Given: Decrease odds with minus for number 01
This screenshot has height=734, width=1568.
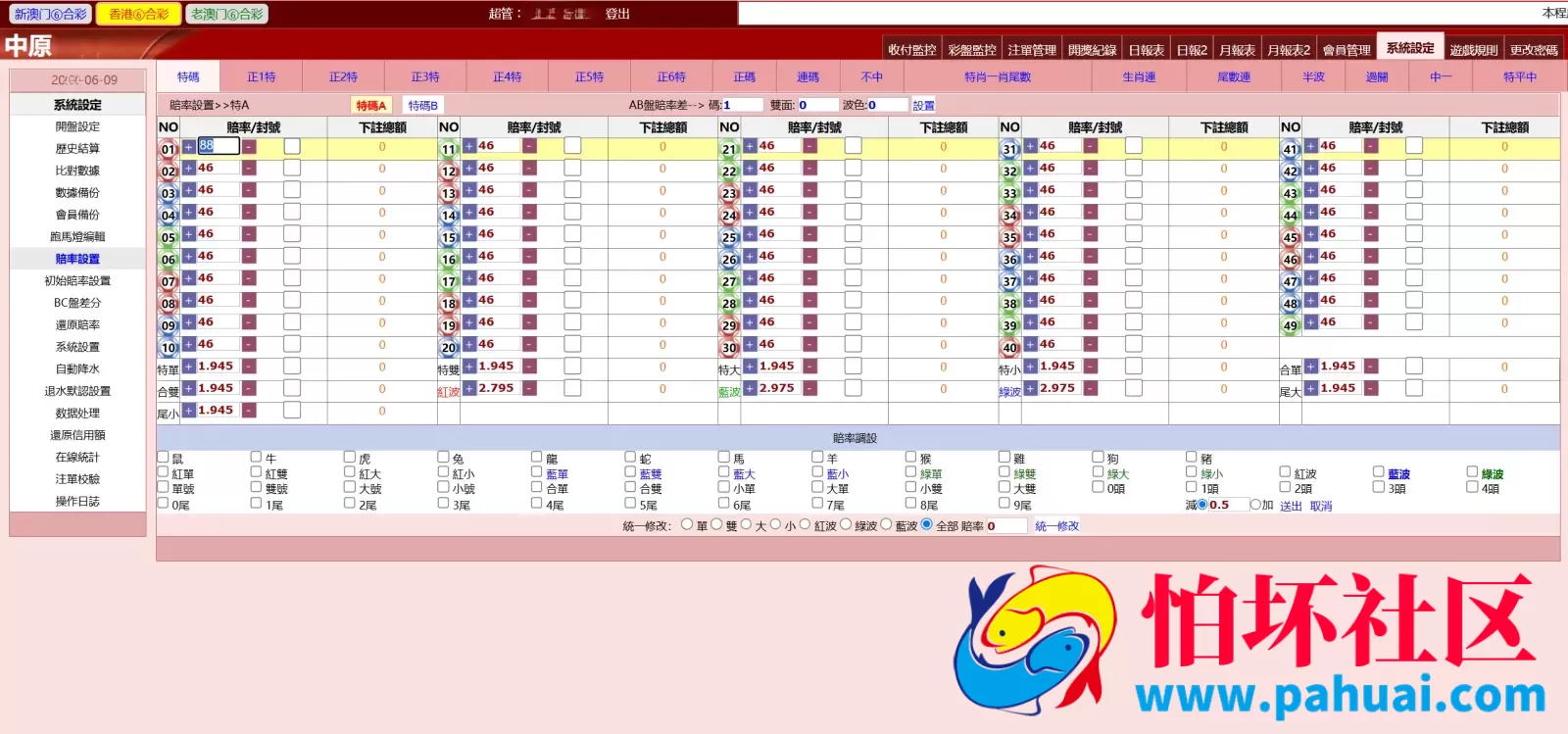Looking at the screenshot, I should point(249,147).
